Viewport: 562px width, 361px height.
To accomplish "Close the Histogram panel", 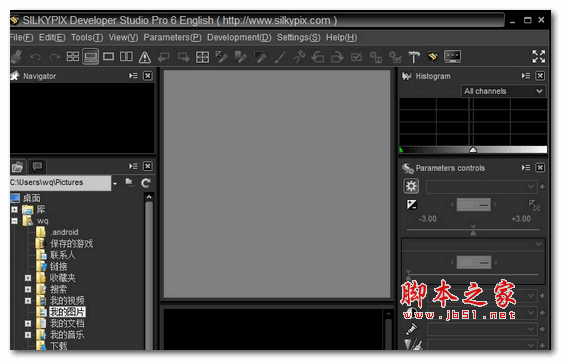I will point(540,76).
